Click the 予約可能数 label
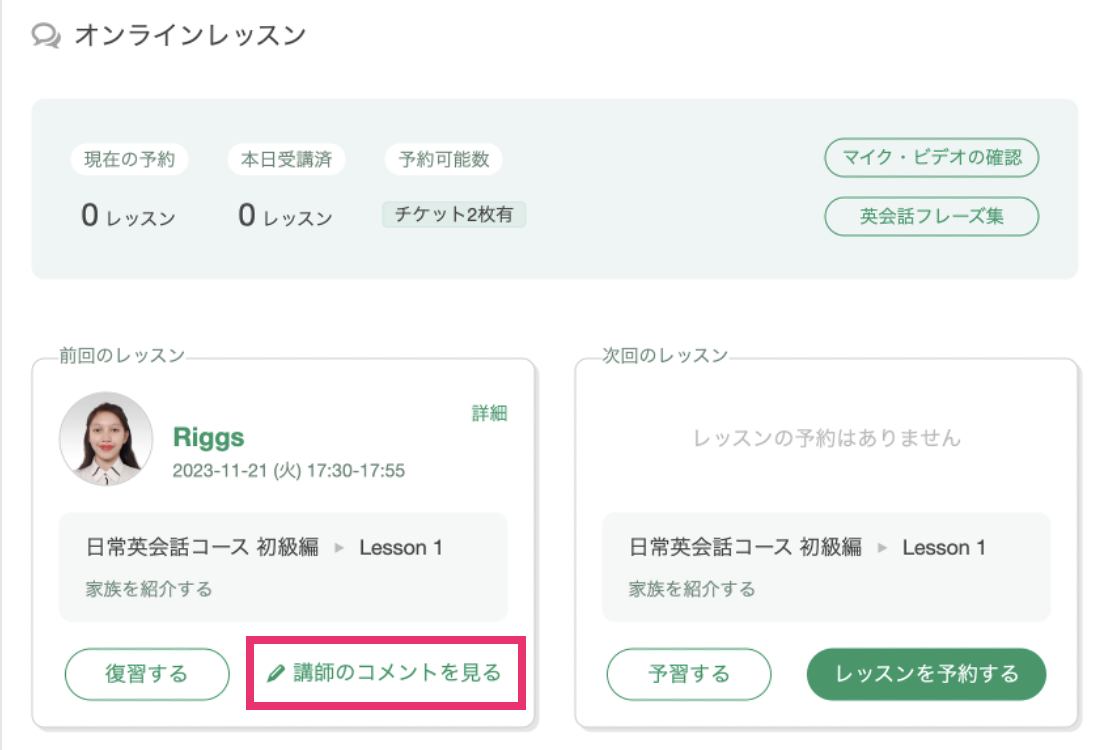Image resolution: width=1104 pixels, height=750 pixels. pos(444,159)
